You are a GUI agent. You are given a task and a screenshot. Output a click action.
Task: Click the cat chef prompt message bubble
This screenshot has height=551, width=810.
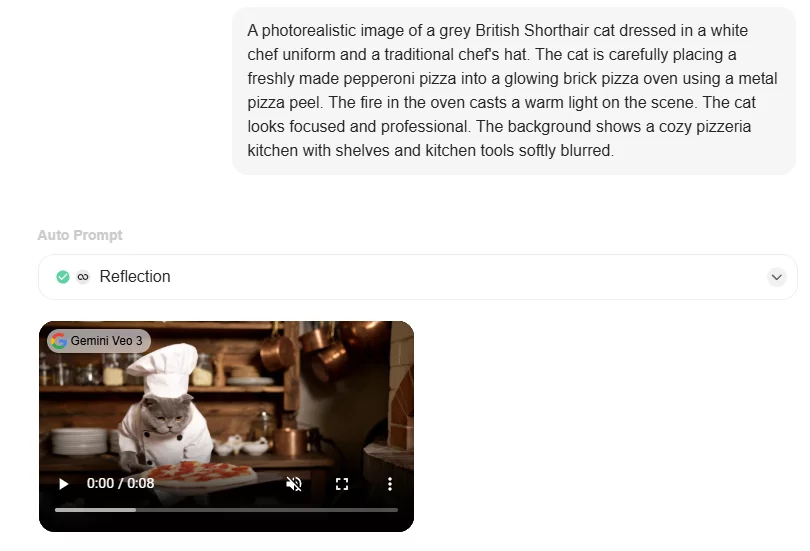tap(514, 91)
